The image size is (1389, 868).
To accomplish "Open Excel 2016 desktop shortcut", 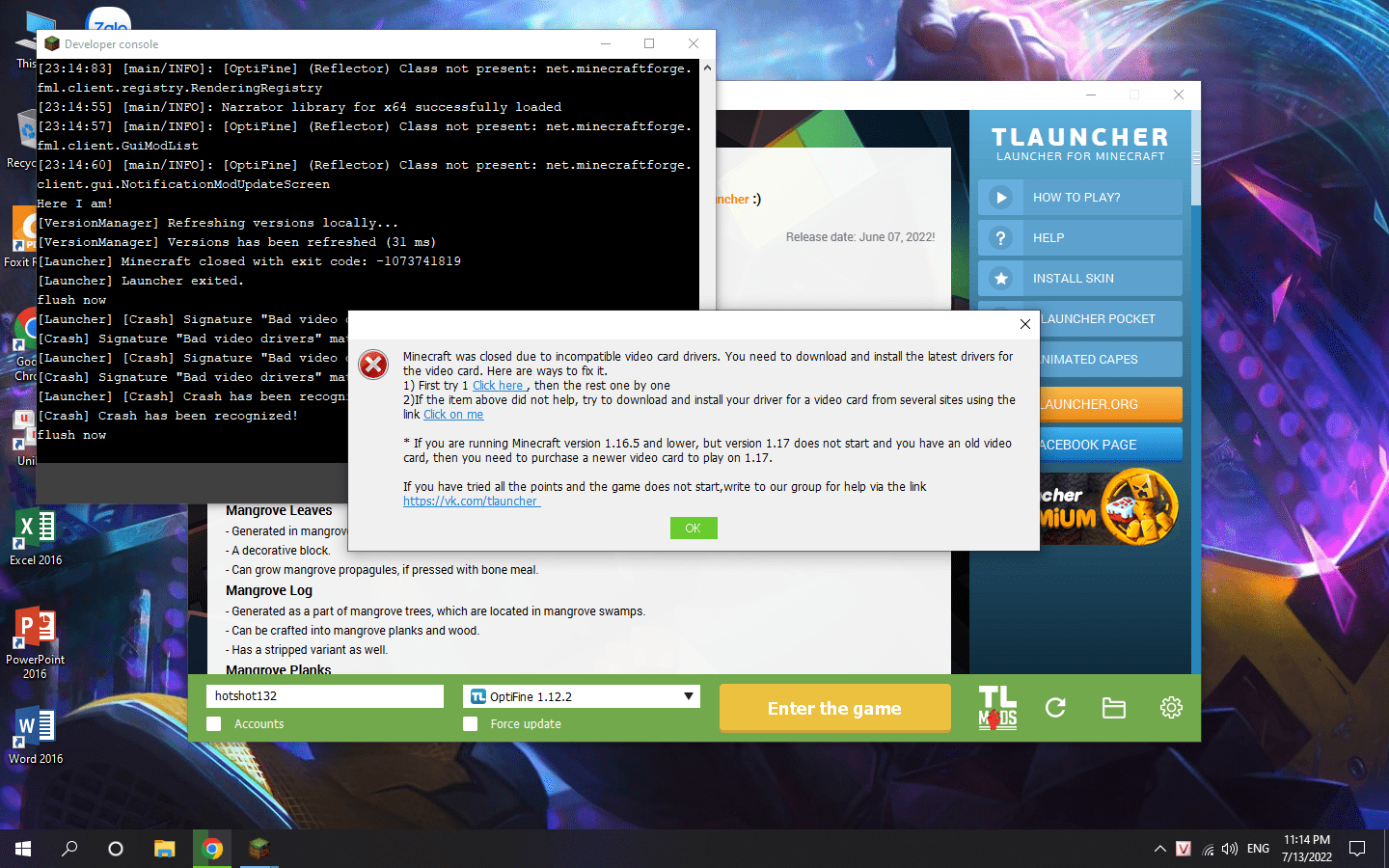I will click(36, 536).
